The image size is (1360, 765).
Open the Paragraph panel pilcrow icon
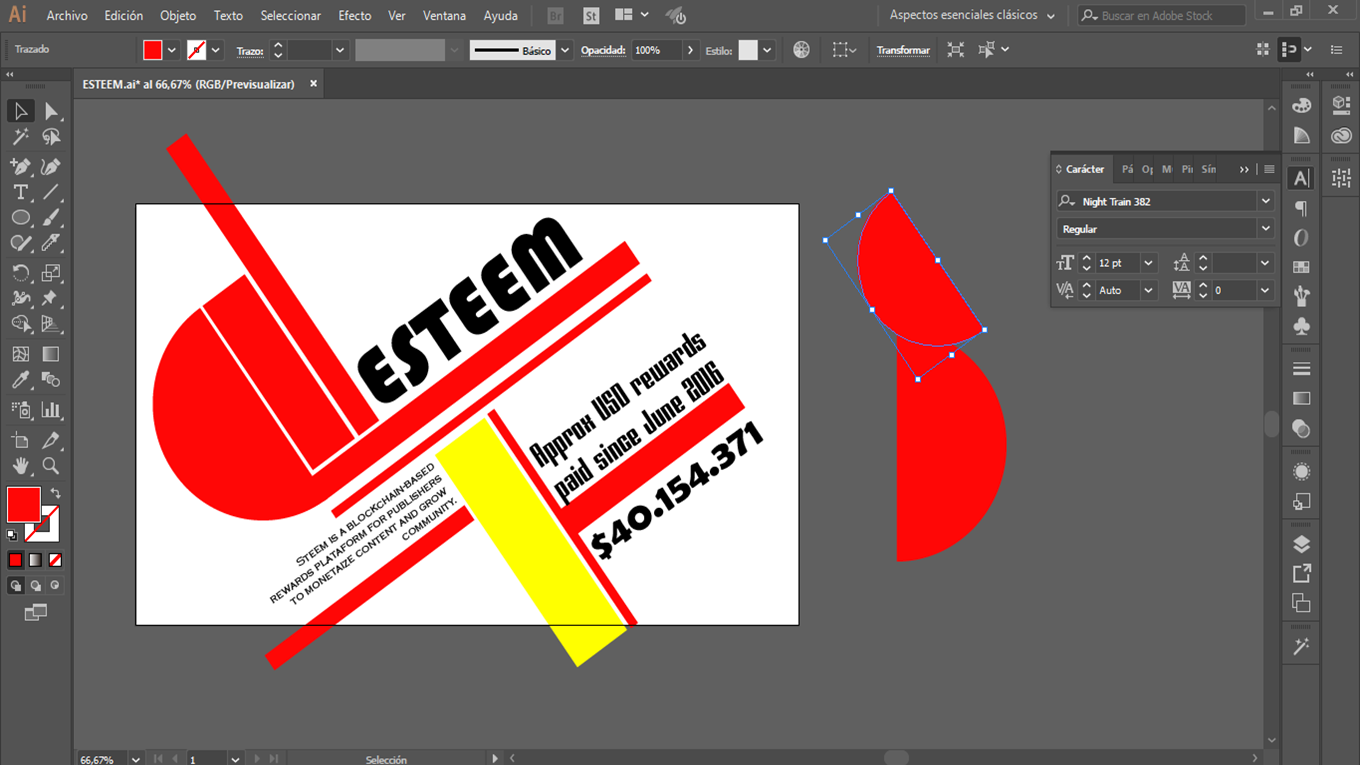(x=1301, y=208)
